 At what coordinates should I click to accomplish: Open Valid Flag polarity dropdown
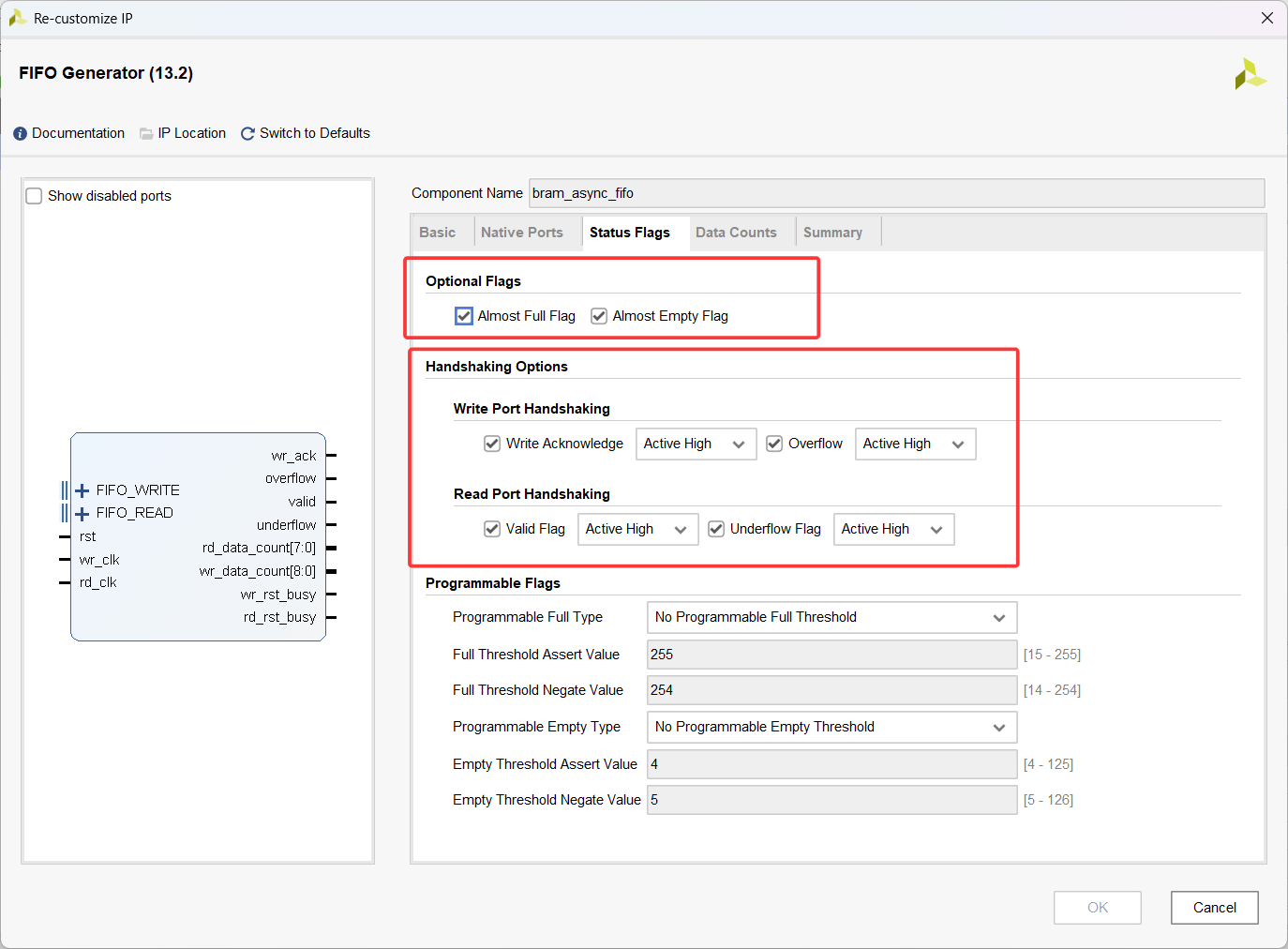[638, 529]
